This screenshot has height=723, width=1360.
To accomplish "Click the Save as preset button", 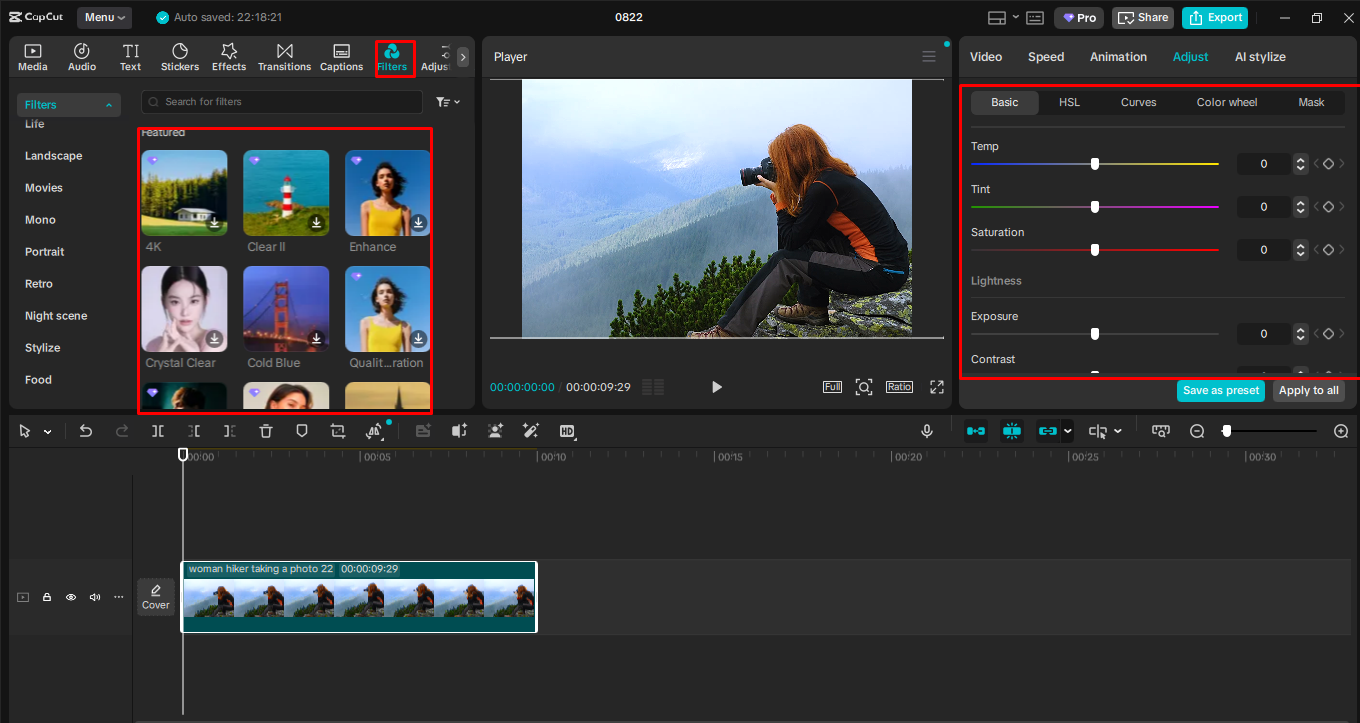I will [1221, 391].
